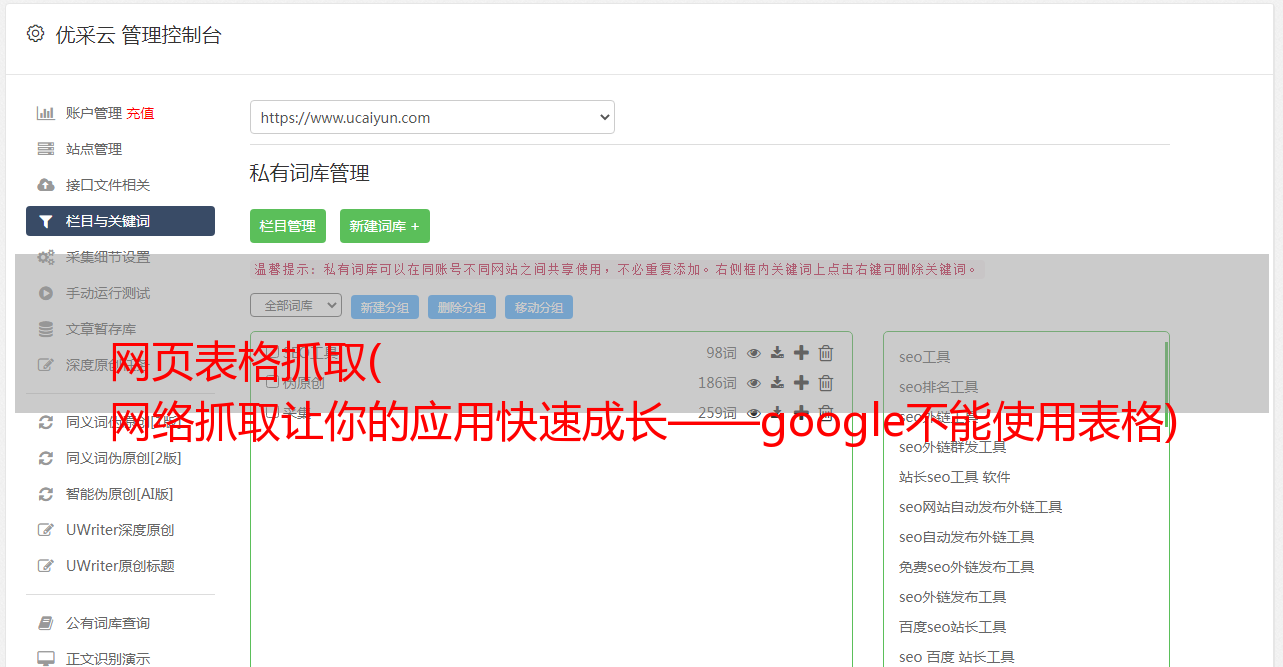Delete the 98词 library with trash icon
The height and width of the screenshot is (667, 1283).
coord(826,353)
